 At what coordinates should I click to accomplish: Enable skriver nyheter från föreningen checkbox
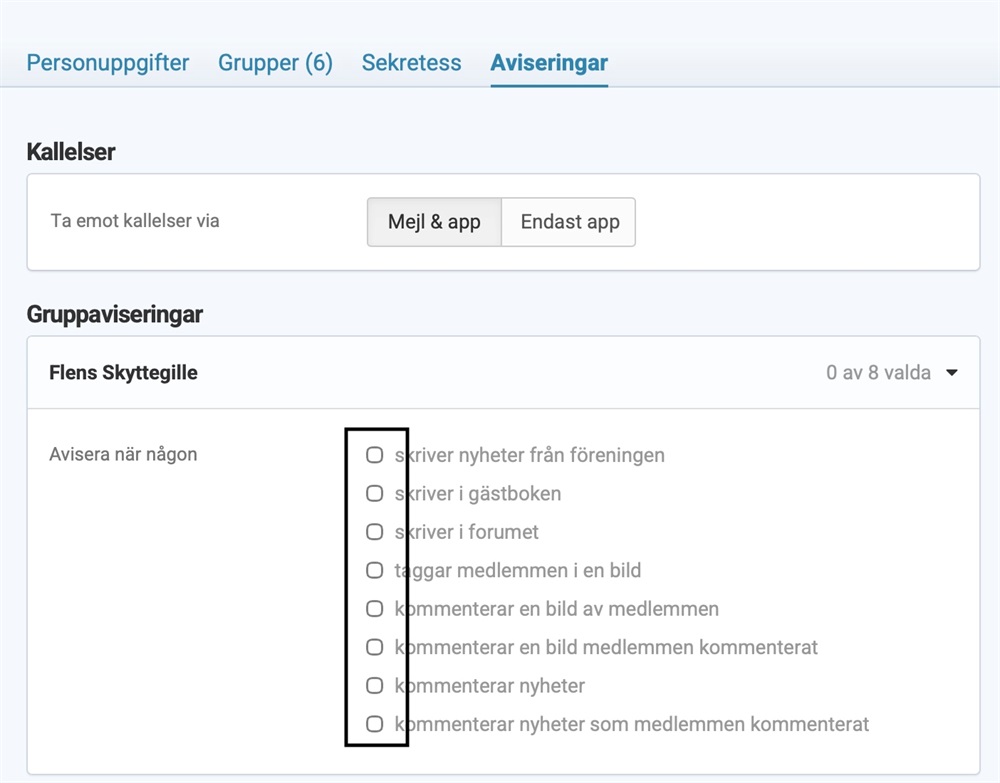point(374,455)
